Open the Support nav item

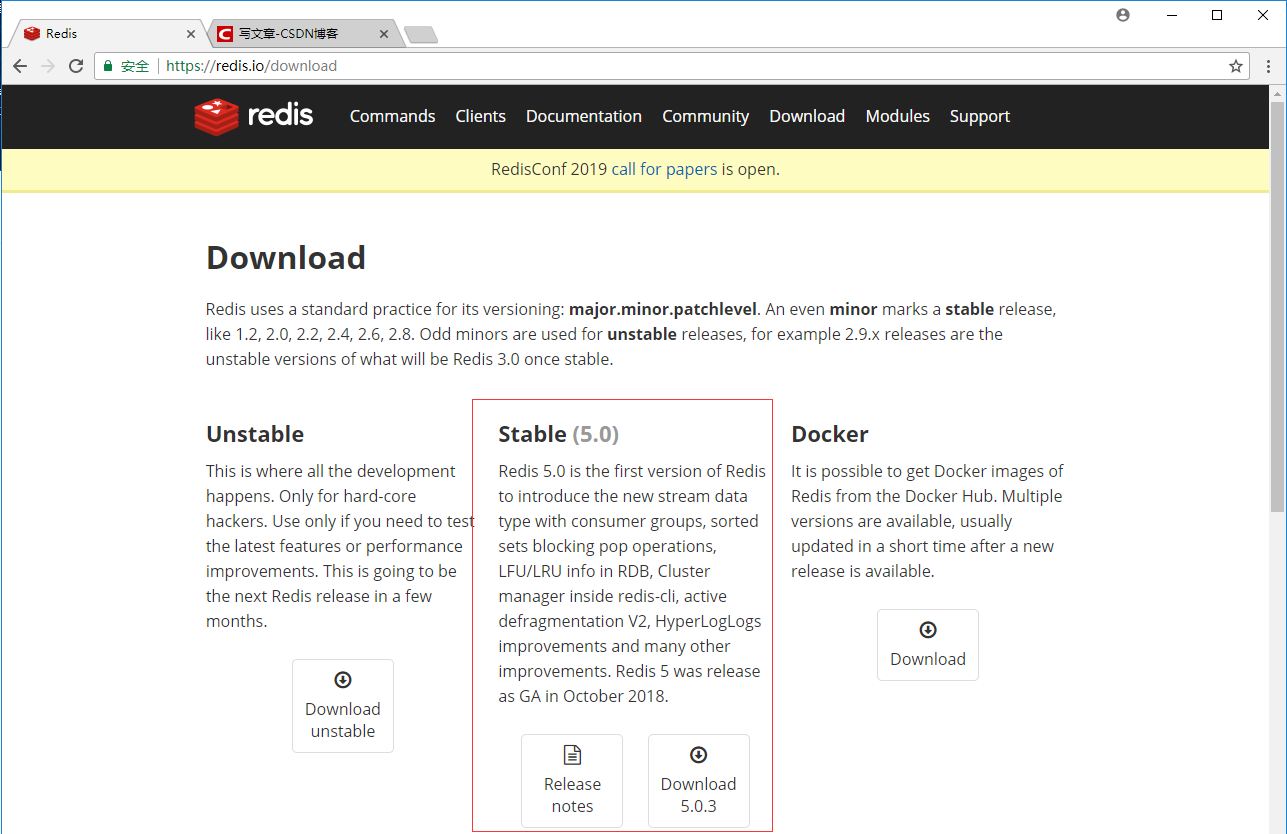980,116
